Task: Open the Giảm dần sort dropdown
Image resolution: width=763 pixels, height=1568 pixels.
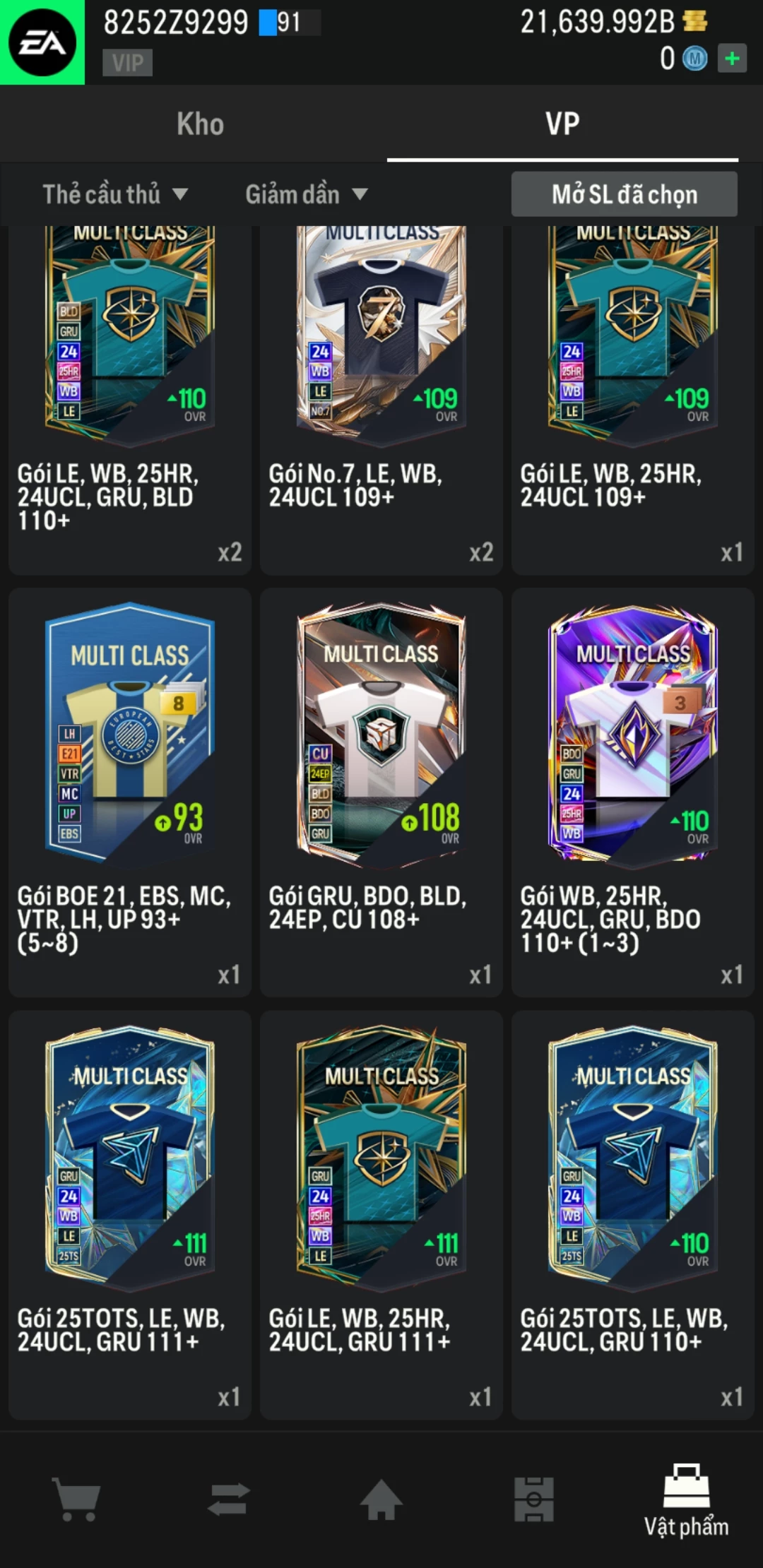Action: 306,194
